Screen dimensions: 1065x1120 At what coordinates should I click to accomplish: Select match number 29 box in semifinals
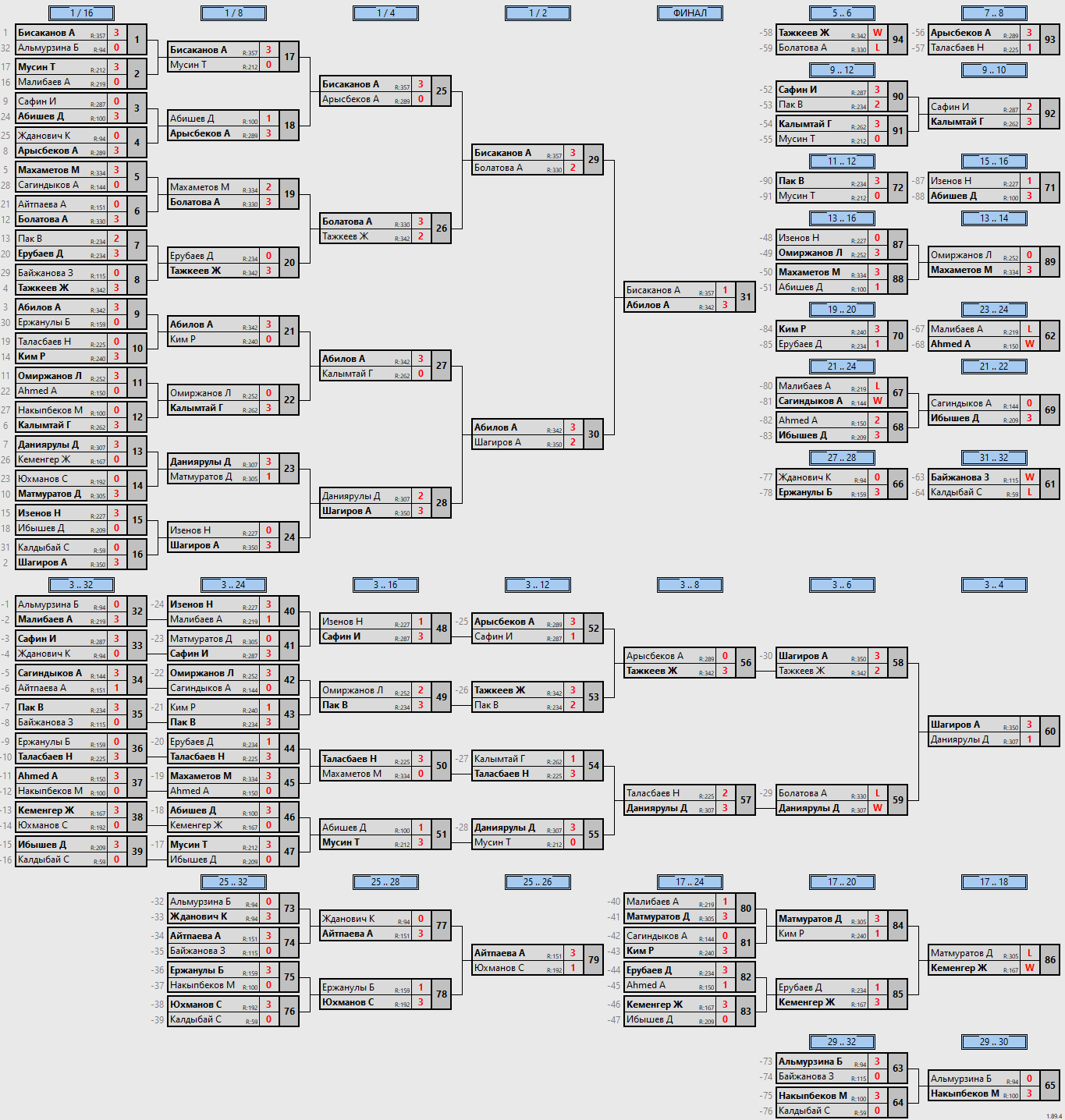coord(594,160)
